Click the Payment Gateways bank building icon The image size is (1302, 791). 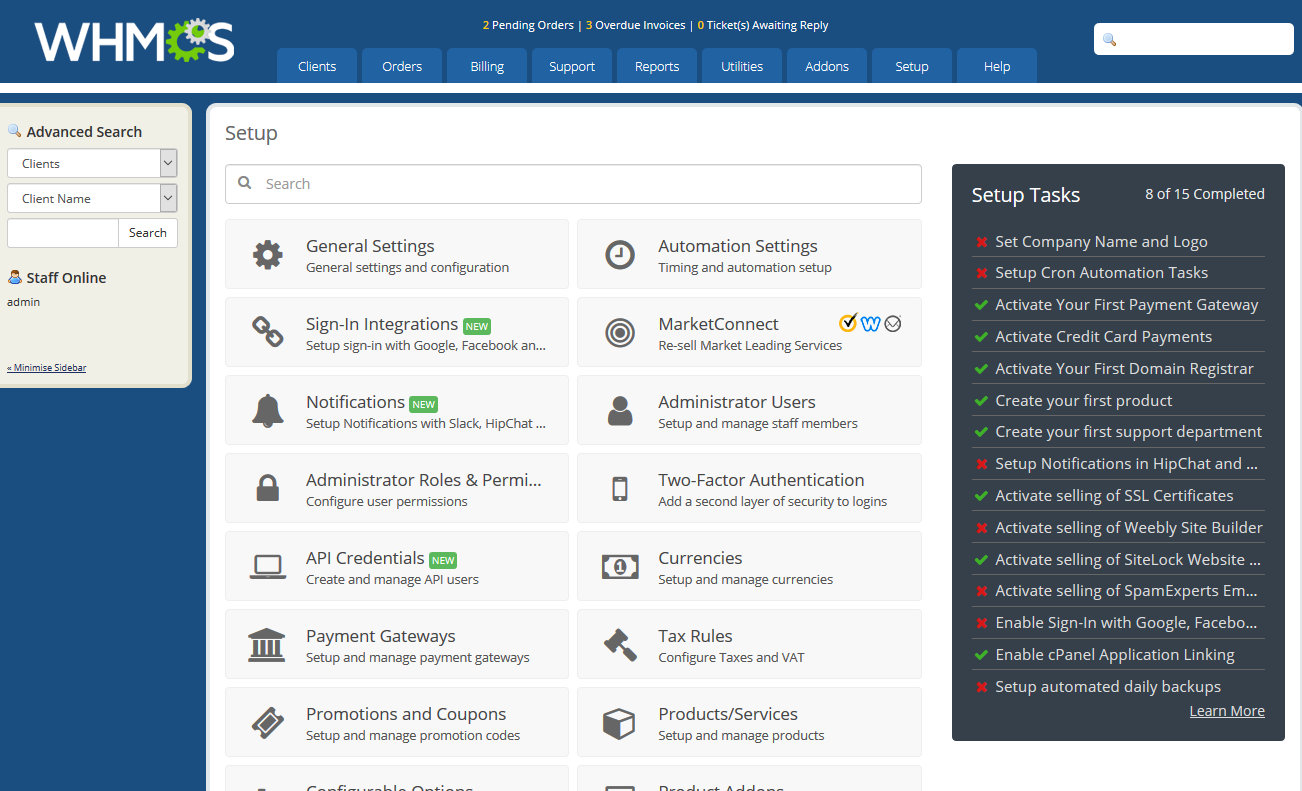(x=267, y=645)
